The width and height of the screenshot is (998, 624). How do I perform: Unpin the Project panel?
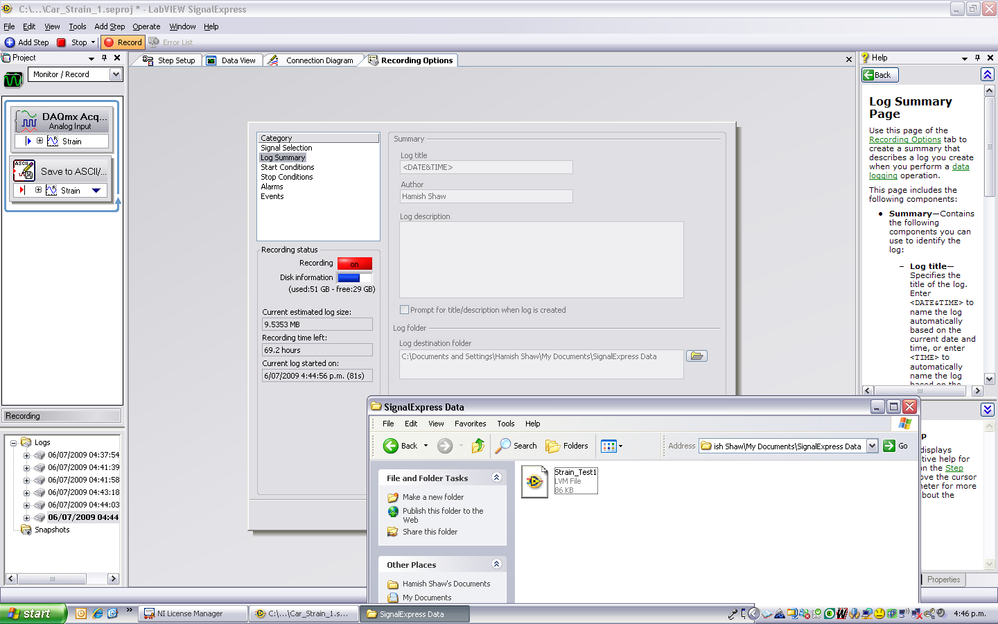coord(104,58)
